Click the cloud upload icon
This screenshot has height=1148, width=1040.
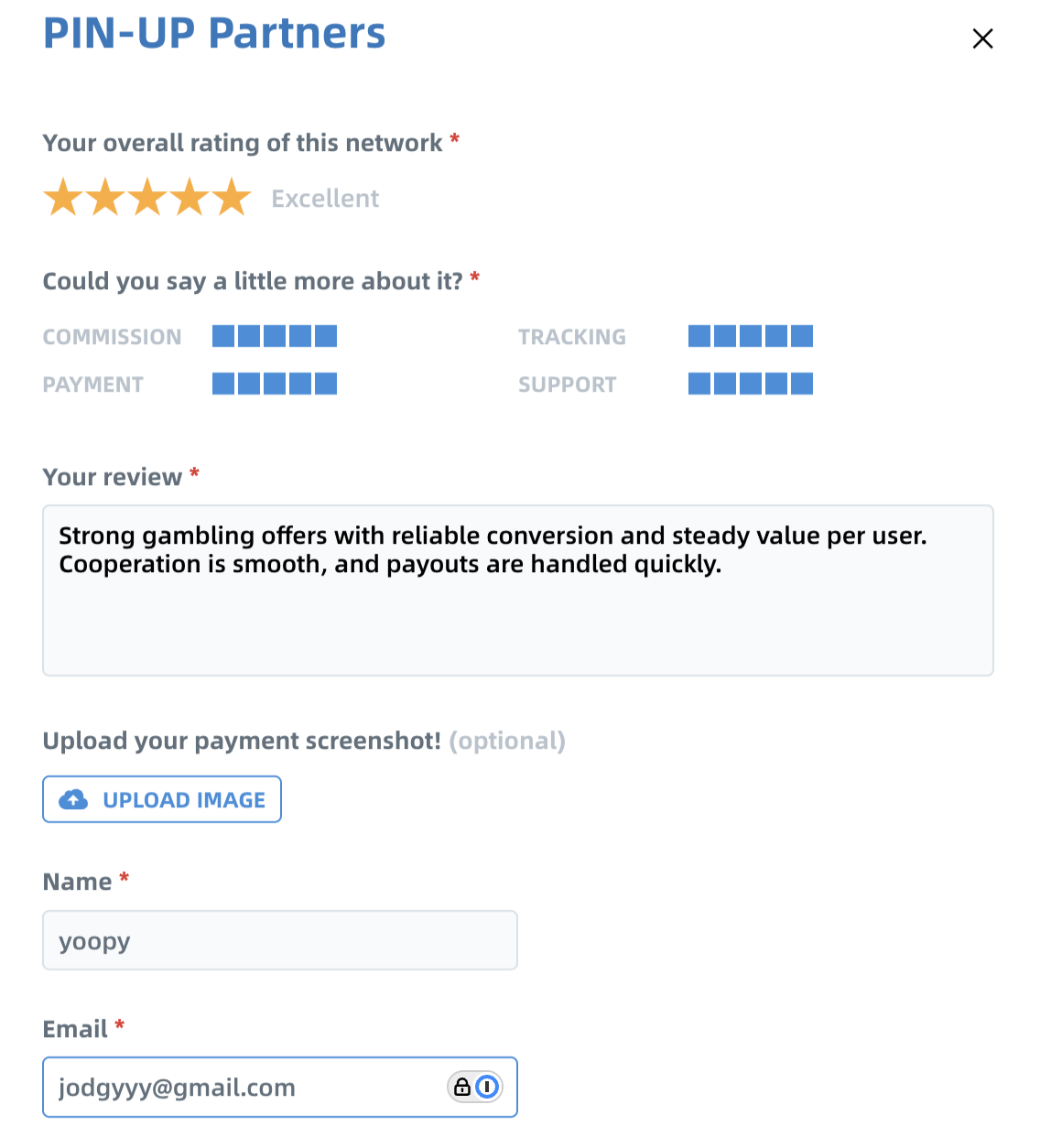[x=73, y=800]
